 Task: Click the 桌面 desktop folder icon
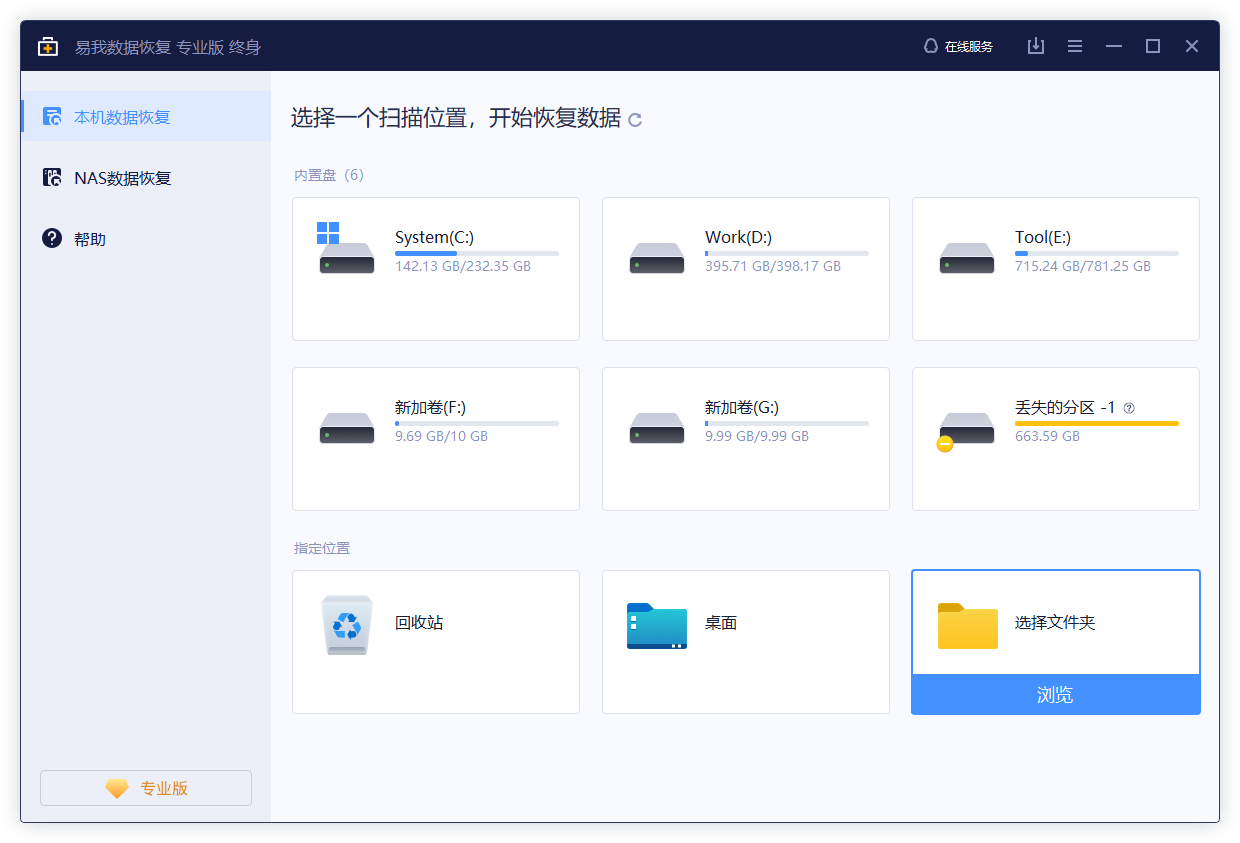pyautogui.click(x=656, y=625)
